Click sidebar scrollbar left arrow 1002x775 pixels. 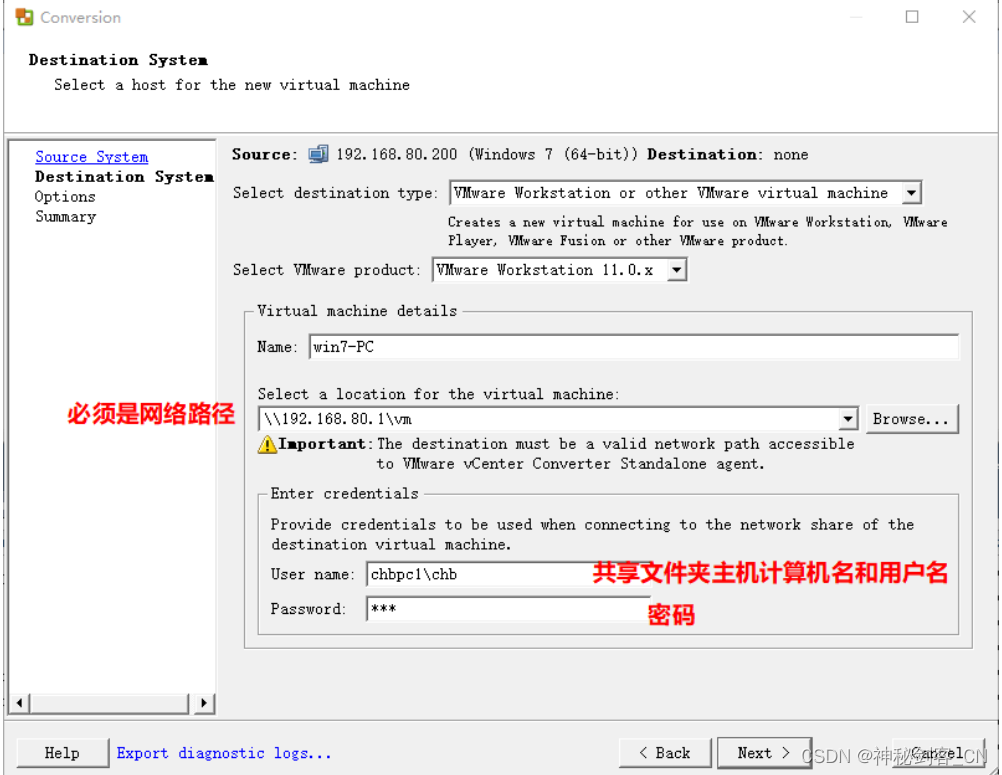20,703
